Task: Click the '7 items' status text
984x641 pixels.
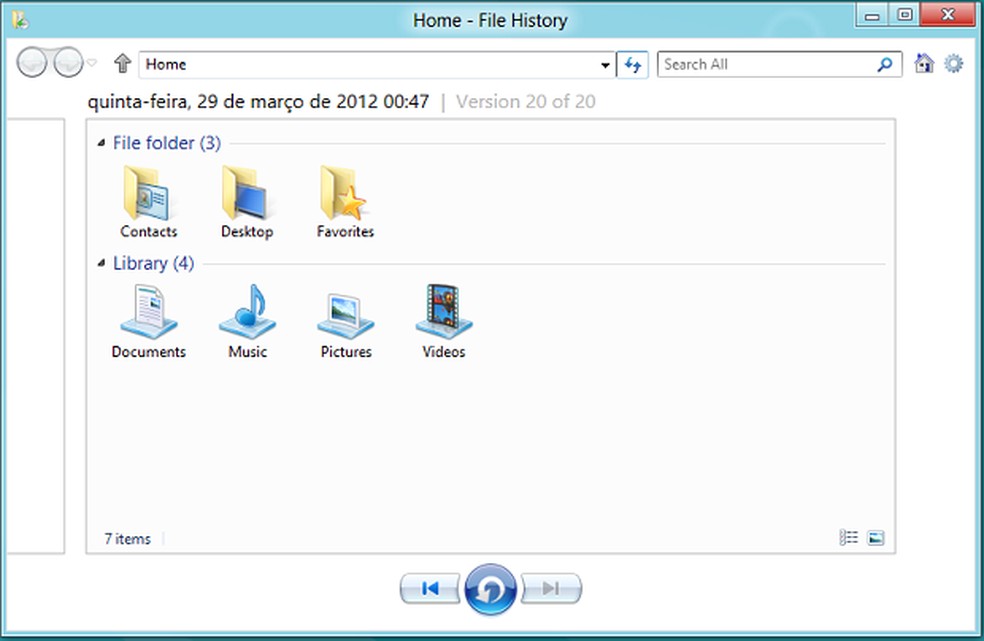Action: [x=127, y=539]
